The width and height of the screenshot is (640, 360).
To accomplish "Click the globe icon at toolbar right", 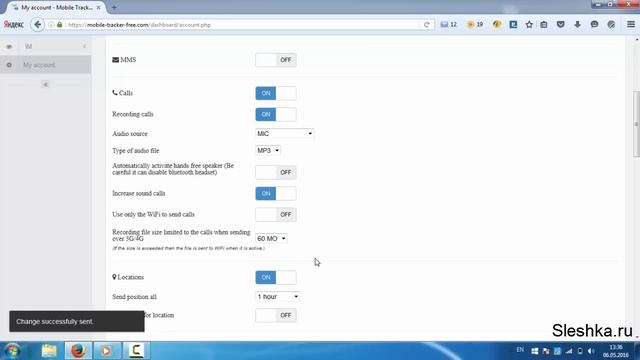I will [611, 24].
